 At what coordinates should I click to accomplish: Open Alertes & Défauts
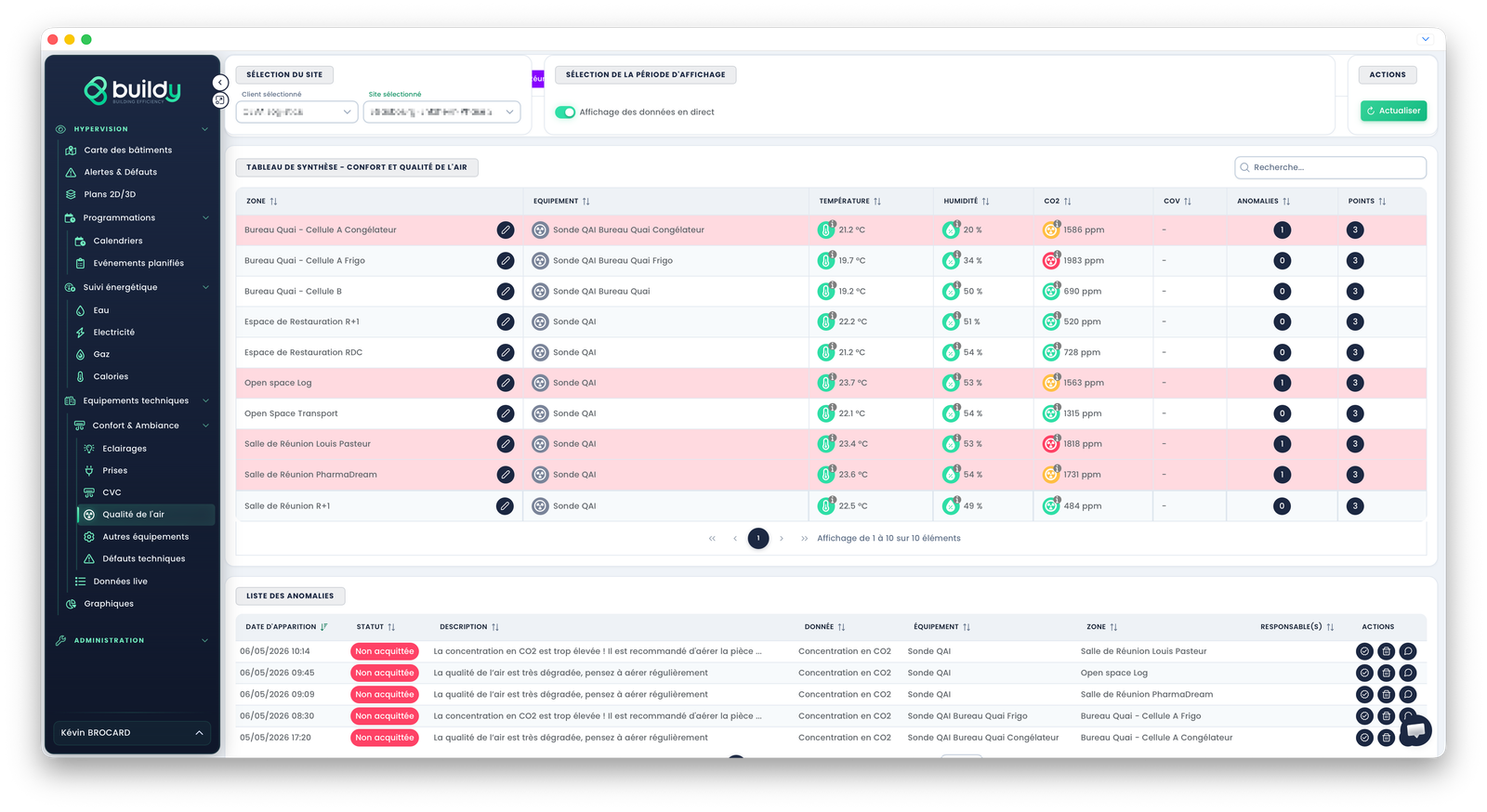pos(121,173)
